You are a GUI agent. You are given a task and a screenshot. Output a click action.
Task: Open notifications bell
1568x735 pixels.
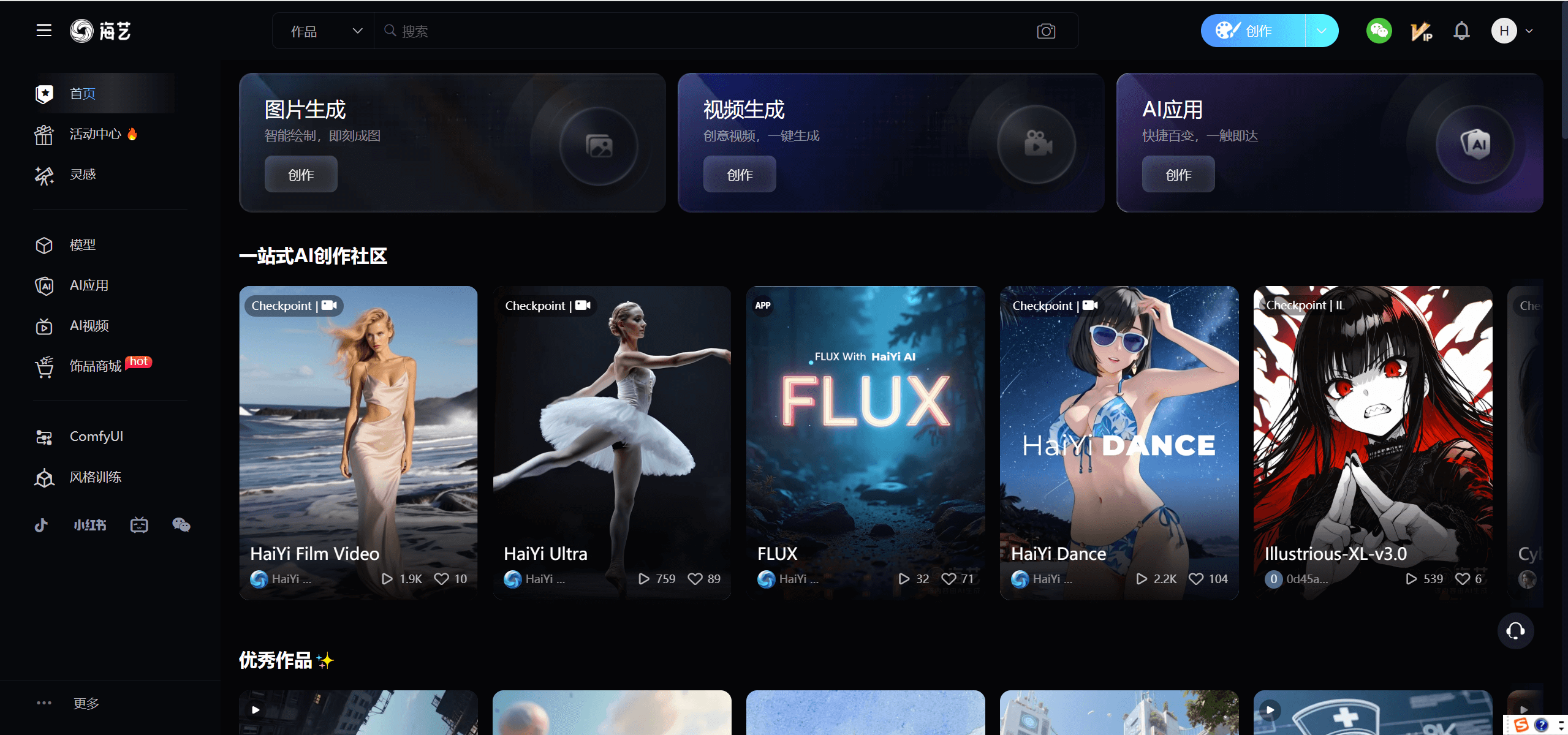[1461, 31]
